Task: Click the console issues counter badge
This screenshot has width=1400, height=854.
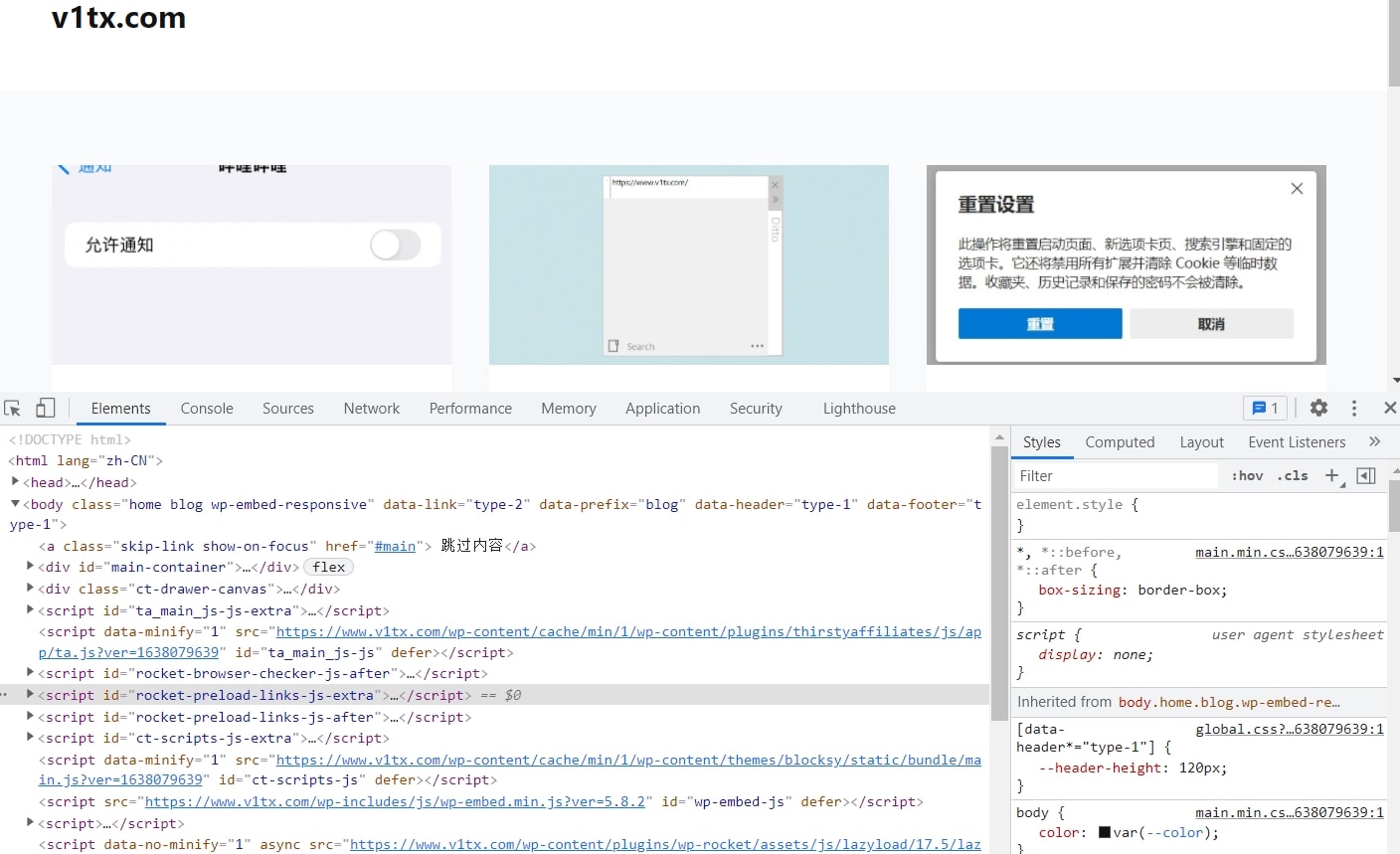Action: [1265, 408]
